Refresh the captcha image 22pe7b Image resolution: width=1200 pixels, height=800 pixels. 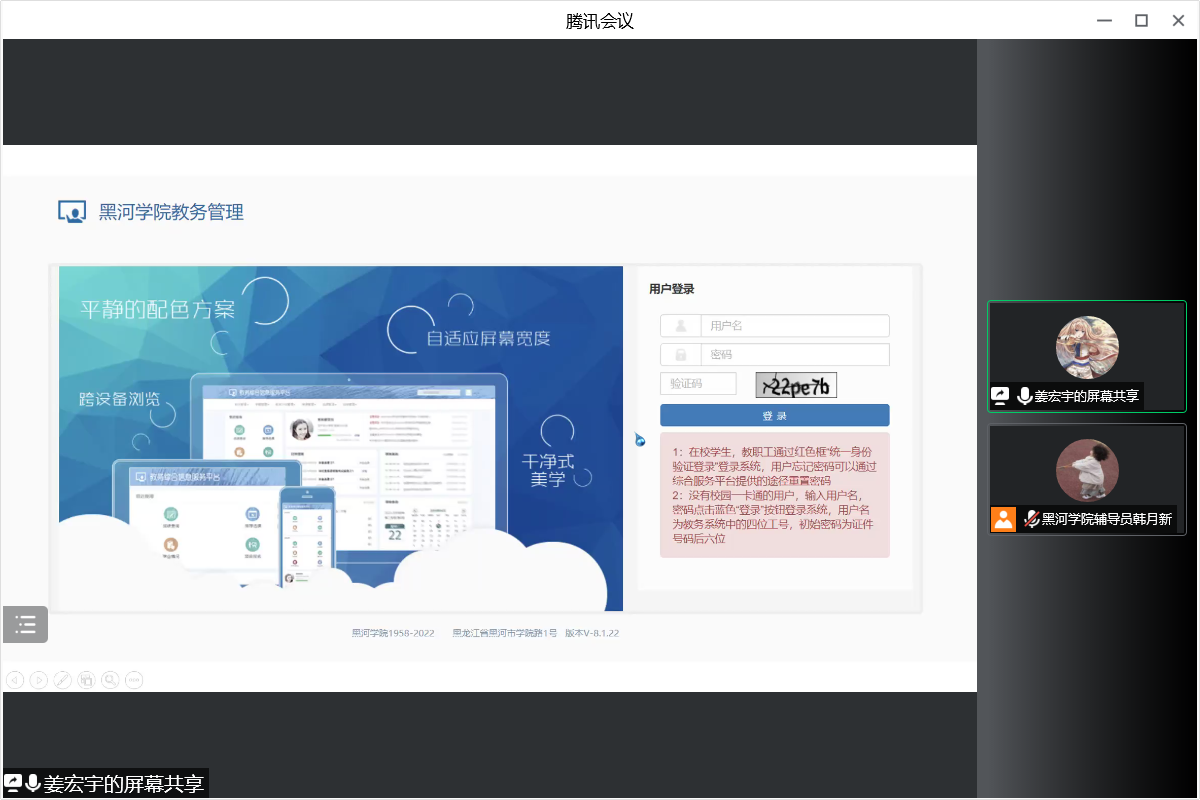(x=796, y=385)
